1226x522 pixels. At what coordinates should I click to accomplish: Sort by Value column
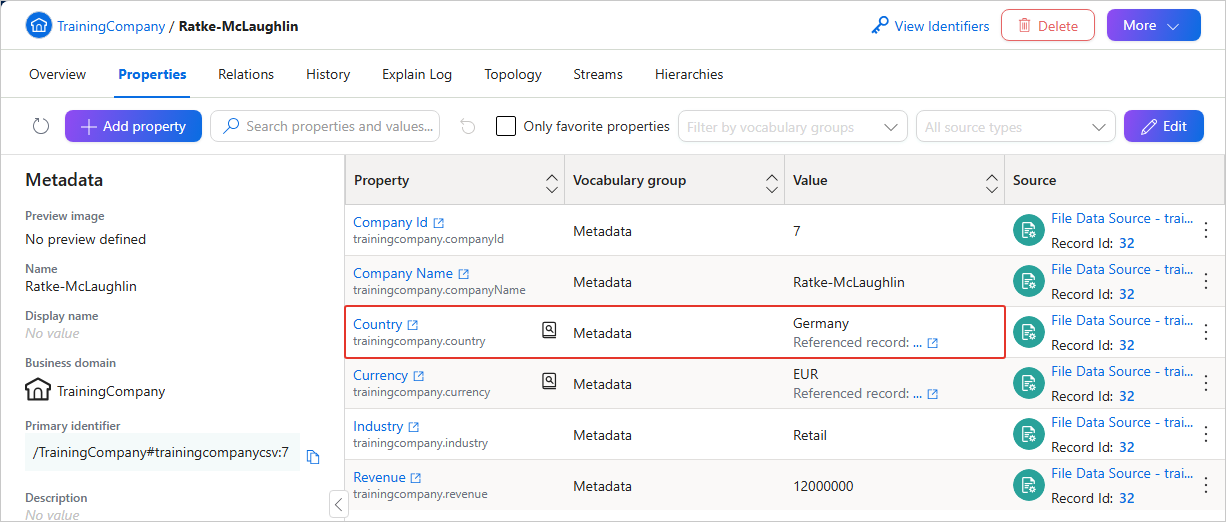[x=991, y=182]
